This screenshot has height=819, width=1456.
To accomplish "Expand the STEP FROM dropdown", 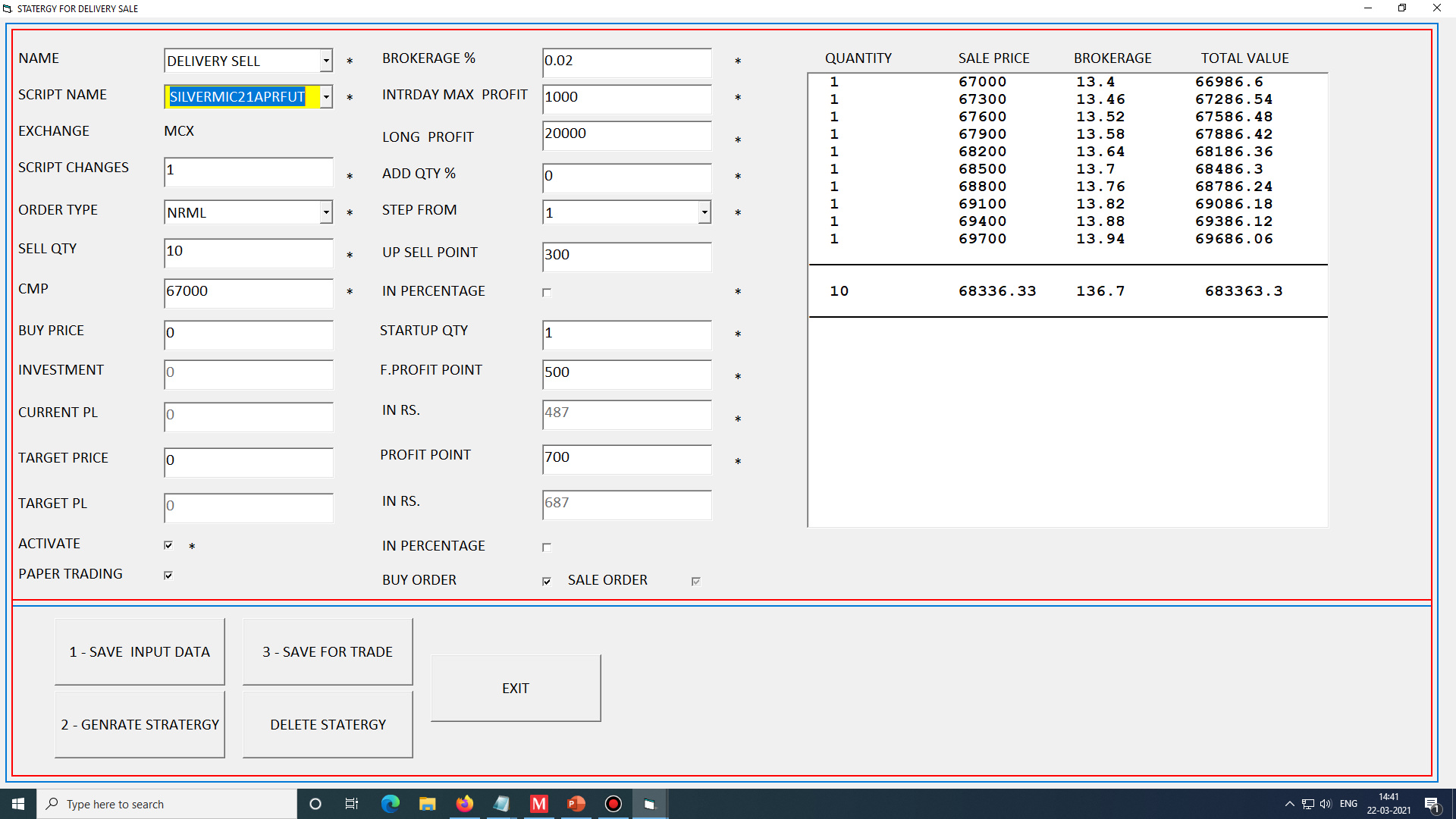I will tap(704, 212).
